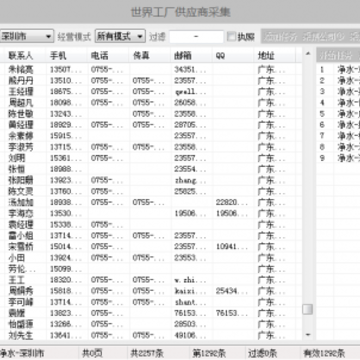This screenshot has height=360, width=360.
Task: Click email cell 49106...
Action: point(190,335)
